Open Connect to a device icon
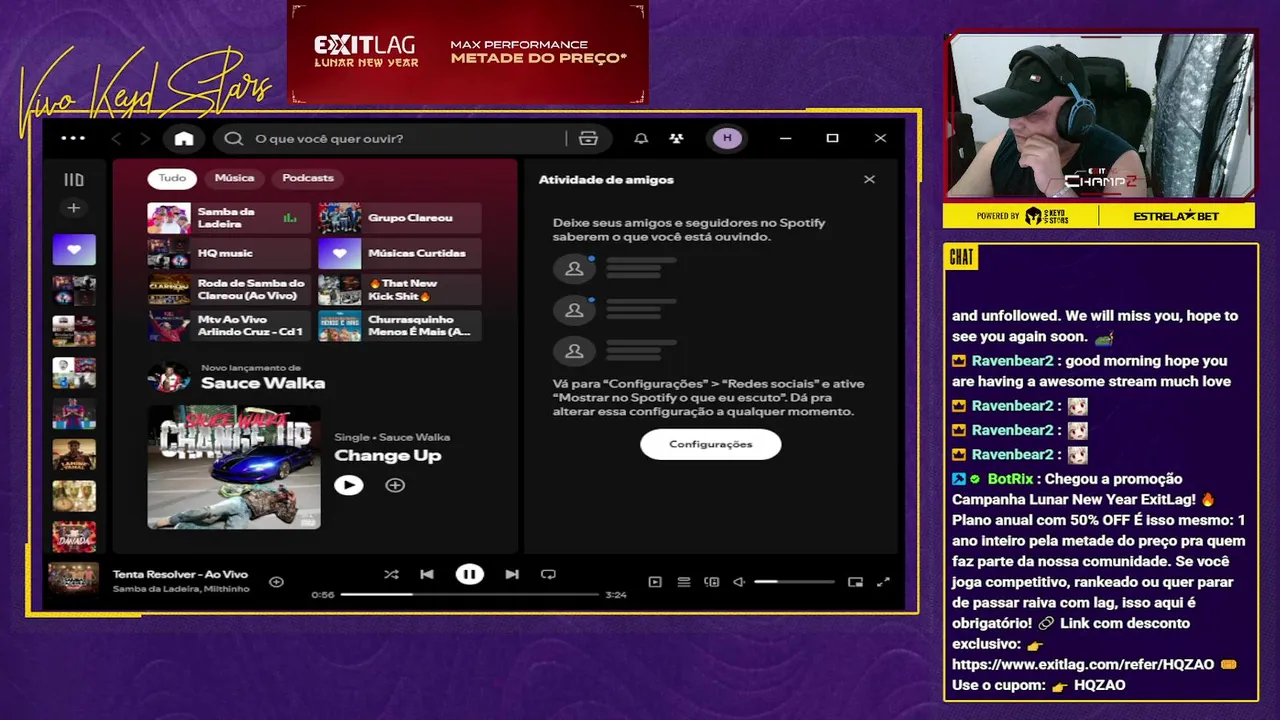 (712, 582)
